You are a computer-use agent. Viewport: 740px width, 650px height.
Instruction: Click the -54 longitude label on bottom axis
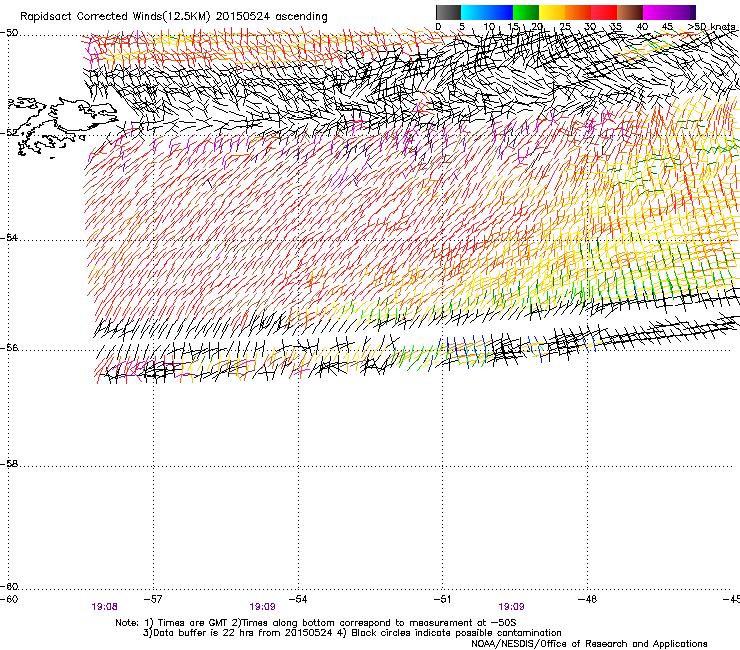(298, 599)
